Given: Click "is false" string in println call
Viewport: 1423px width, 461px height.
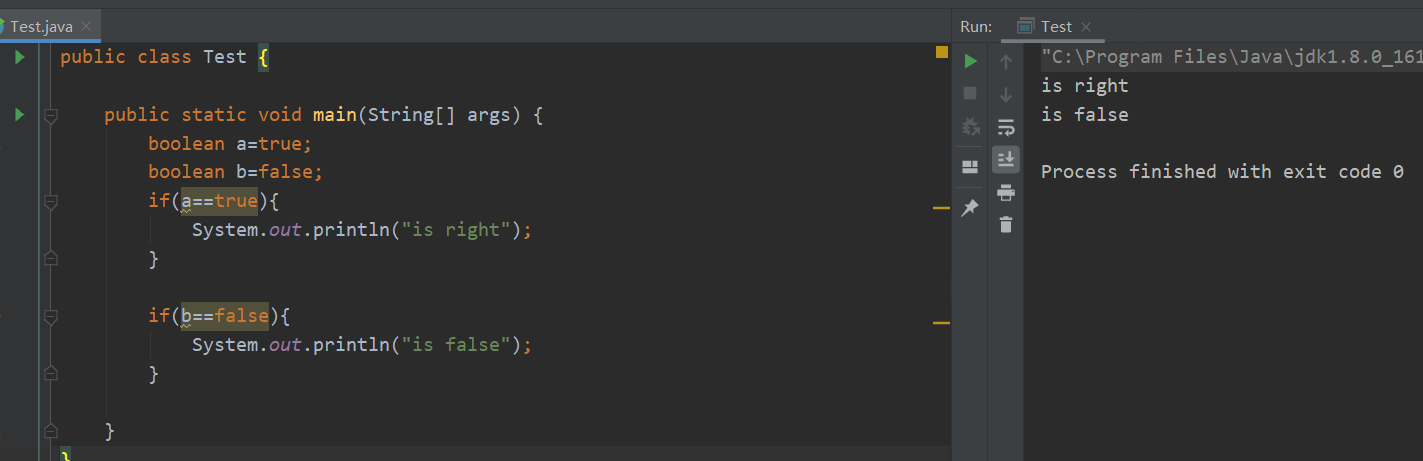Looking at the screenshot, I should (x=457, y=345).
